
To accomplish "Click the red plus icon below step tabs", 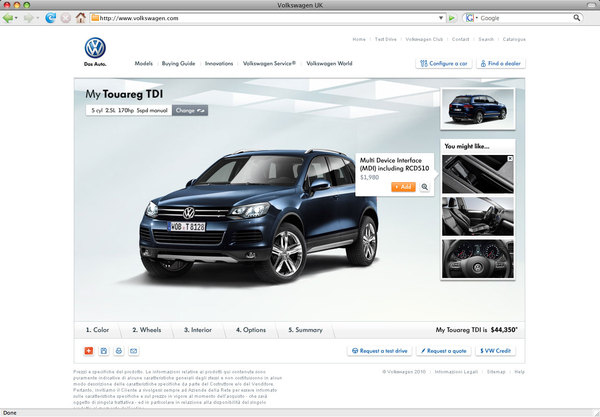I will click(89, 351).
